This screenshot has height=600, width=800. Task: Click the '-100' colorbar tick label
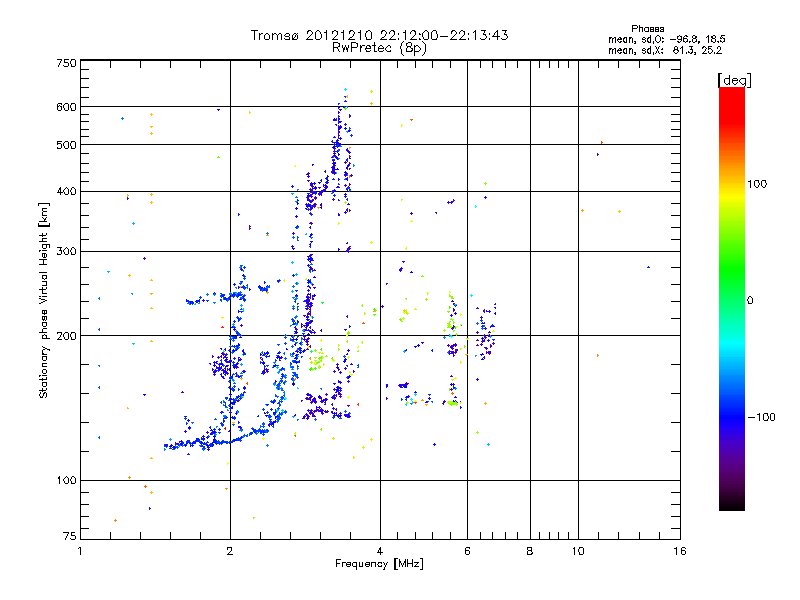[761, 417]
